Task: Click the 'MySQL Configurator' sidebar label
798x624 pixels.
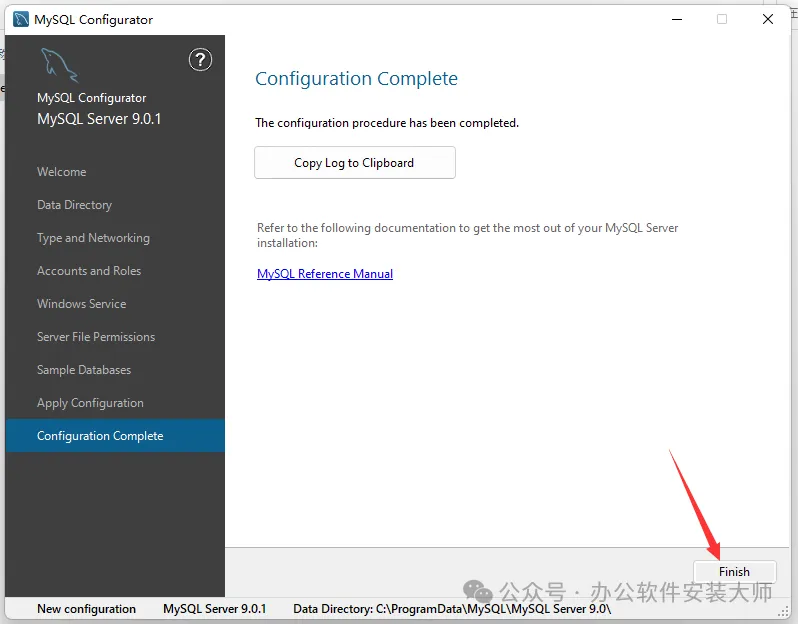Action: point(92,98)
